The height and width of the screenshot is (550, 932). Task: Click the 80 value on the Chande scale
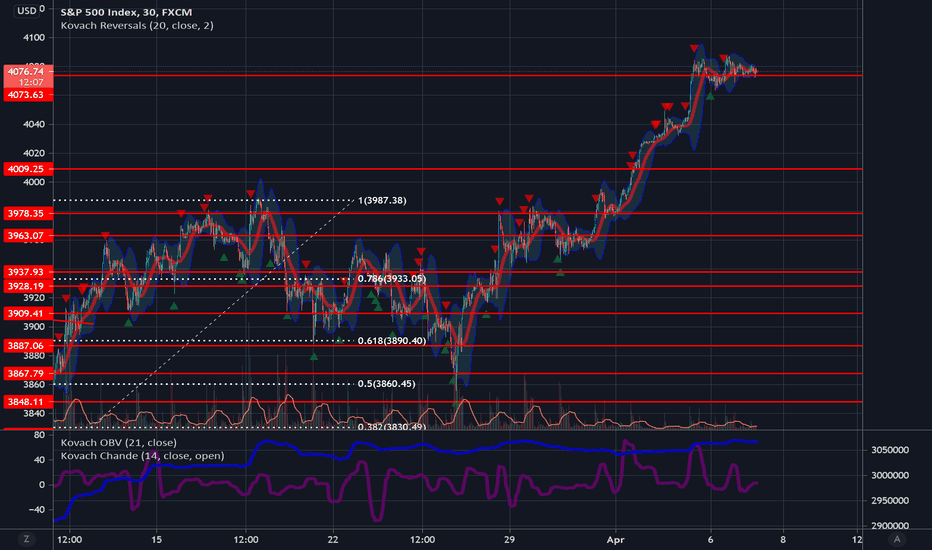pos(39,435)
